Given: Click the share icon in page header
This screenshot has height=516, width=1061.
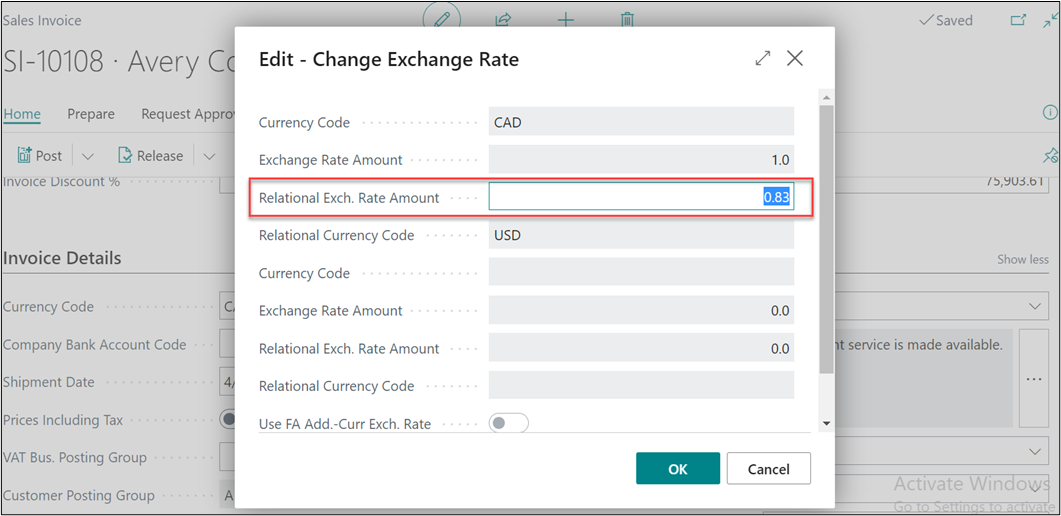Looking at the screenshot, I should (504, 20).
